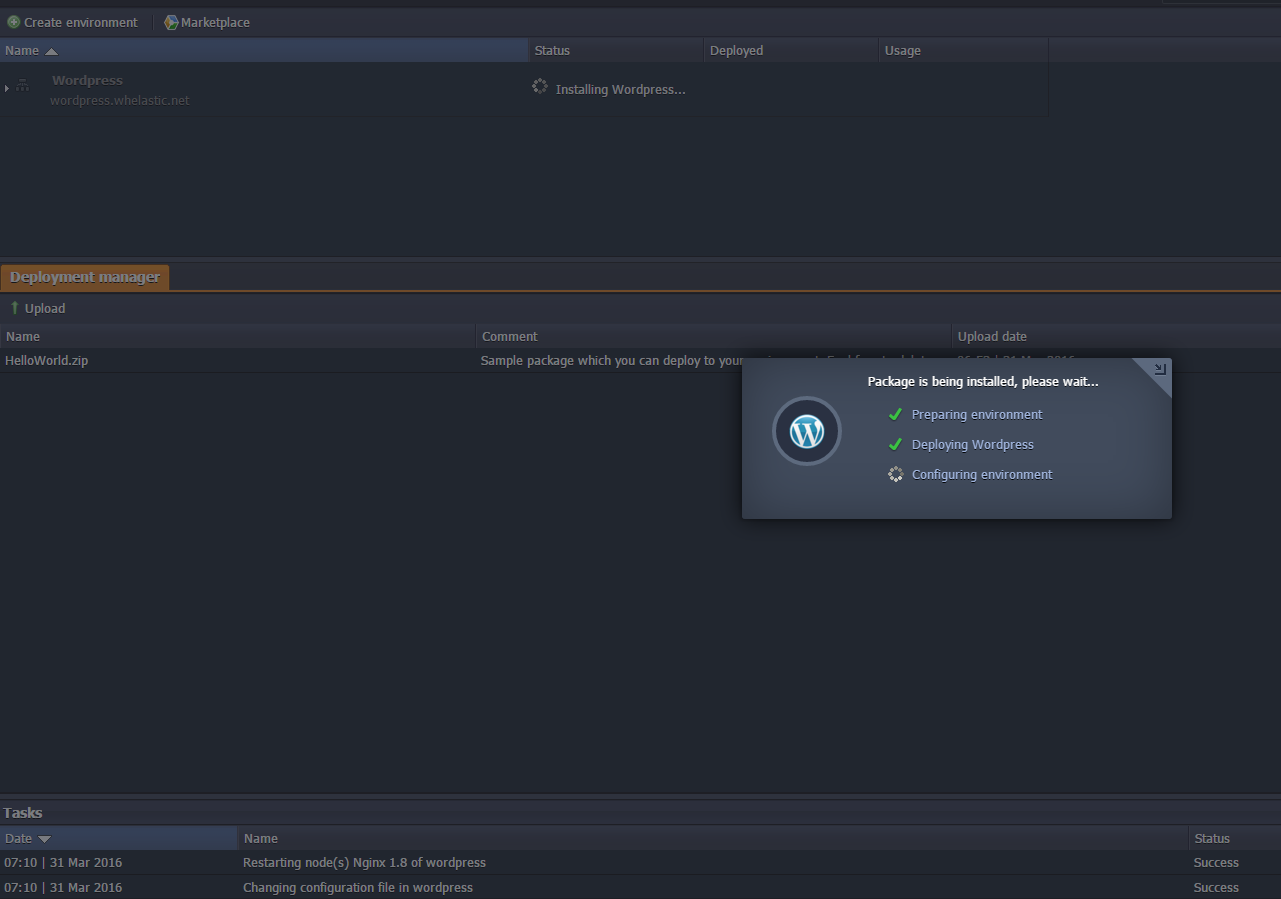Click the spinner beside Installing Wordpress status
This screenshot has height=899, width=1281.
point(540,87)
